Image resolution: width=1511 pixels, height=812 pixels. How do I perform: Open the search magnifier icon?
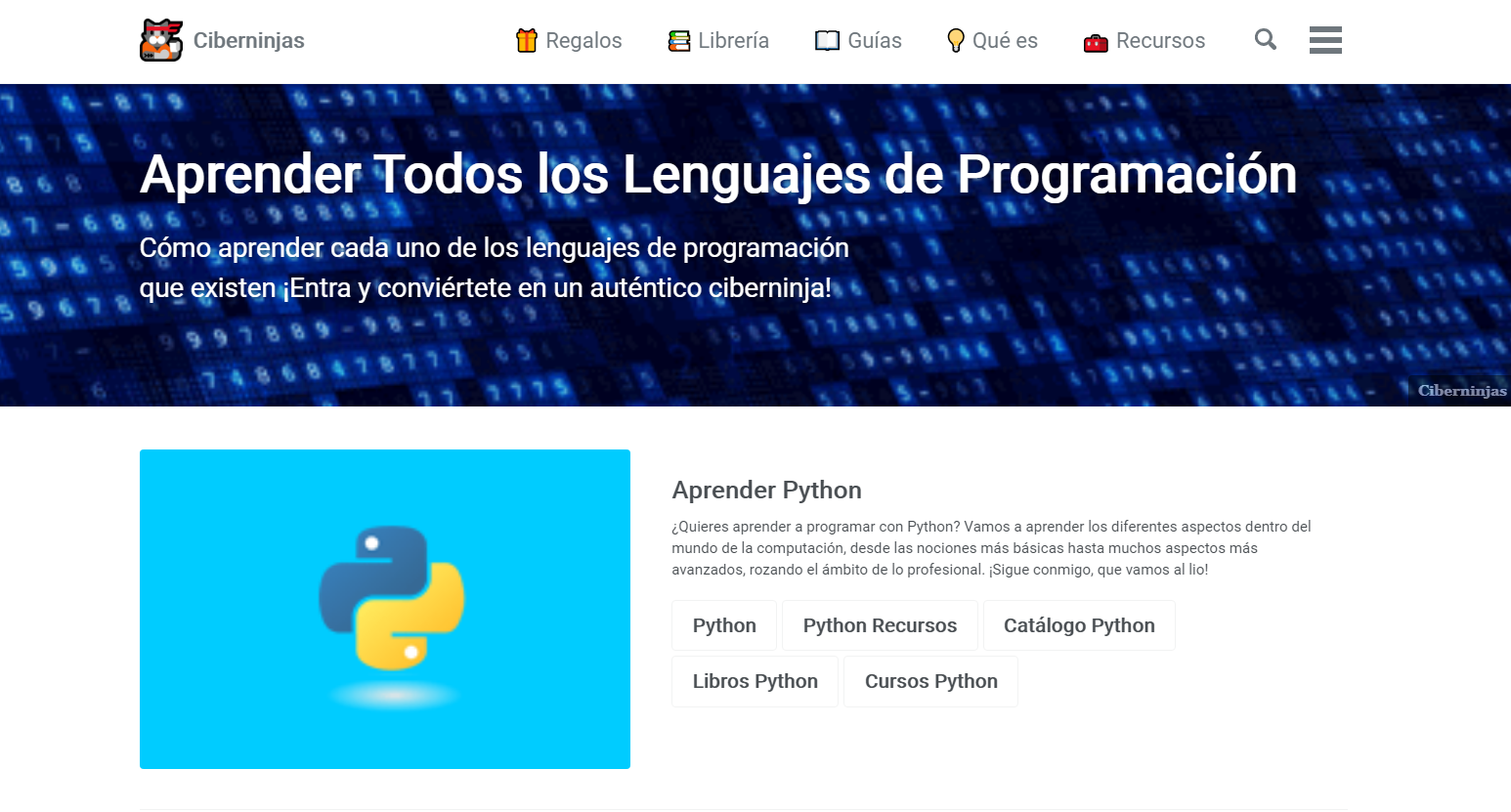(x=1266, y=39)
